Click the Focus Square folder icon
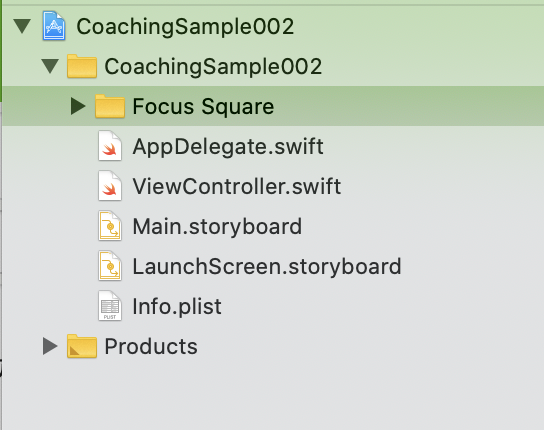 110,106
